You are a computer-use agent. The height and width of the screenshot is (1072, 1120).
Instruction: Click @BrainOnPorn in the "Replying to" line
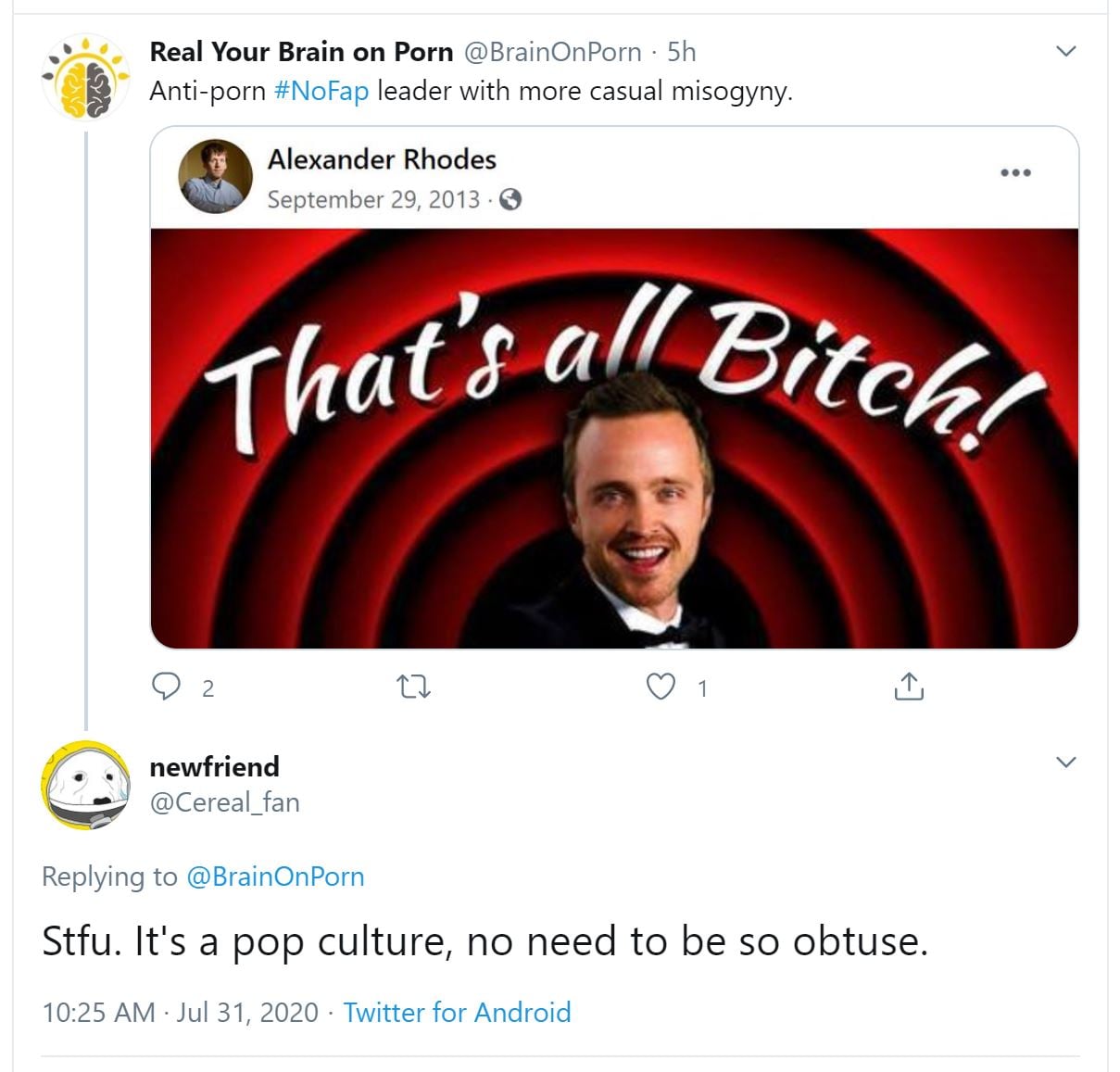(x=275, y=877)
